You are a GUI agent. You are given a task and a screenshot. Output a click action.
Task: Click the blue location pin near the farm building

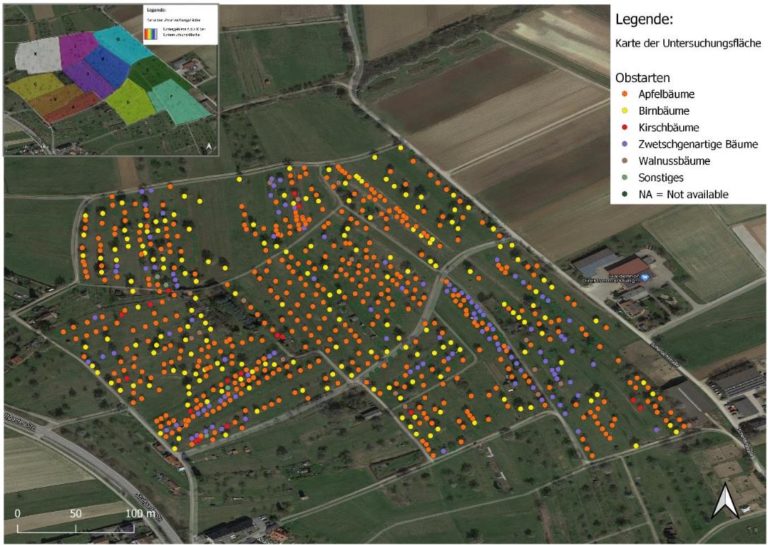646,277
